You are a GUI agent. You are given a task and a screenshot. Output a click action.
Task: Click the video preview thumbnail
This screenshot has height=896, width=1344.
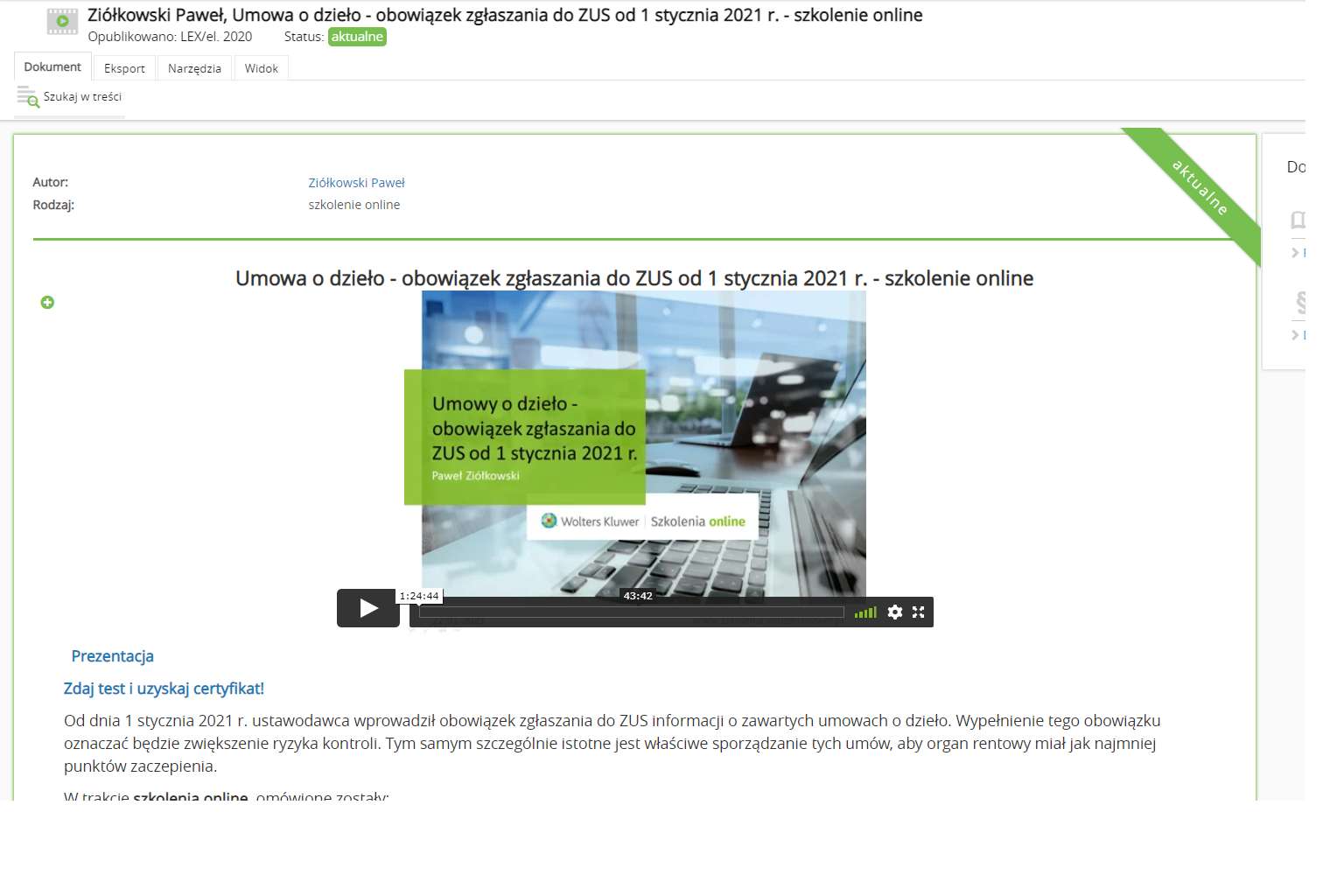[643, 442]
